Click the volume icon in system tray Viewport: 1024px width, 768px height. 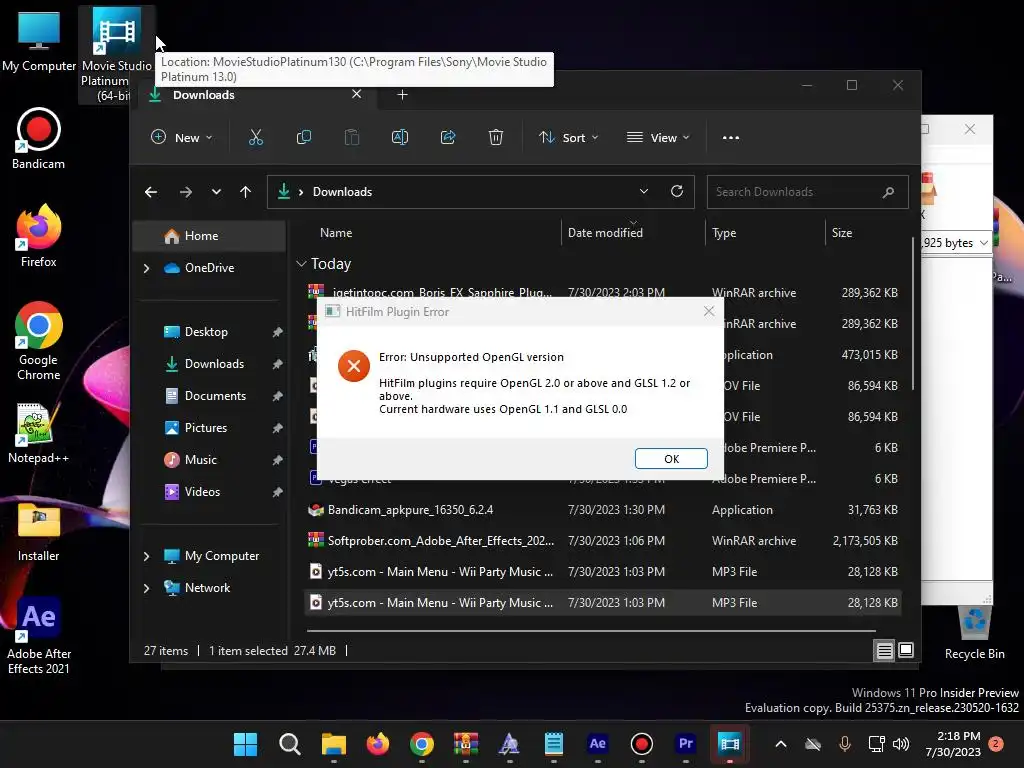pyautogui.click(x=901, y=744)
